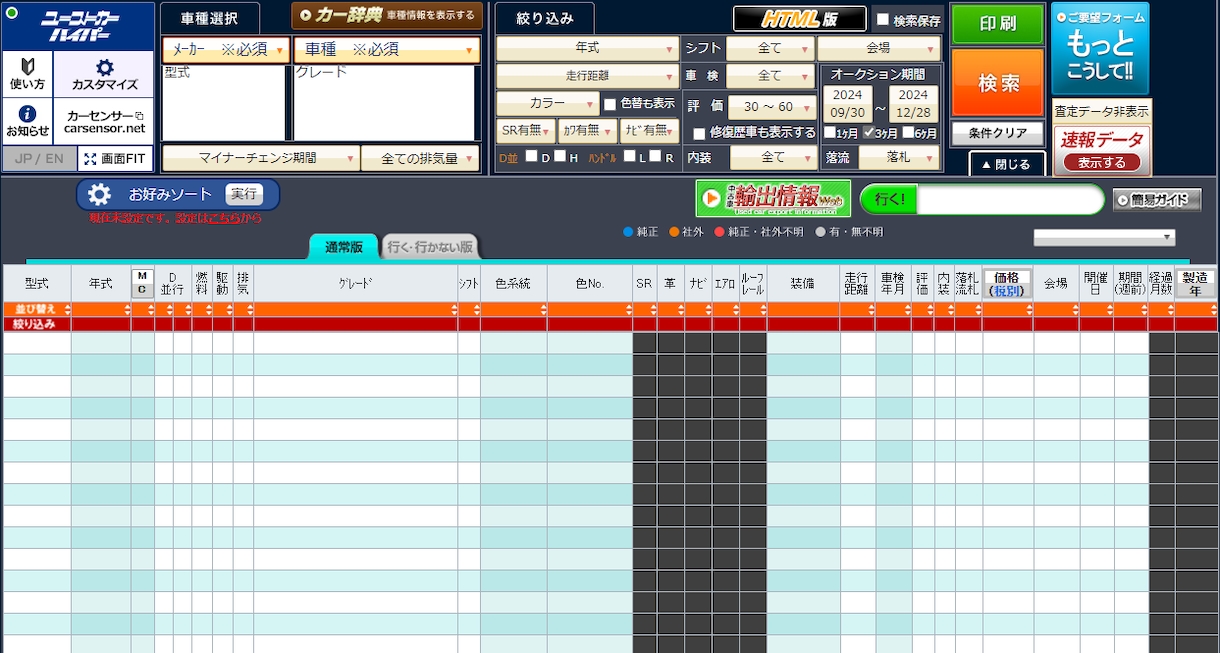
Task: Toggle the 検索保存 checkbox
Action: [882, 20]
